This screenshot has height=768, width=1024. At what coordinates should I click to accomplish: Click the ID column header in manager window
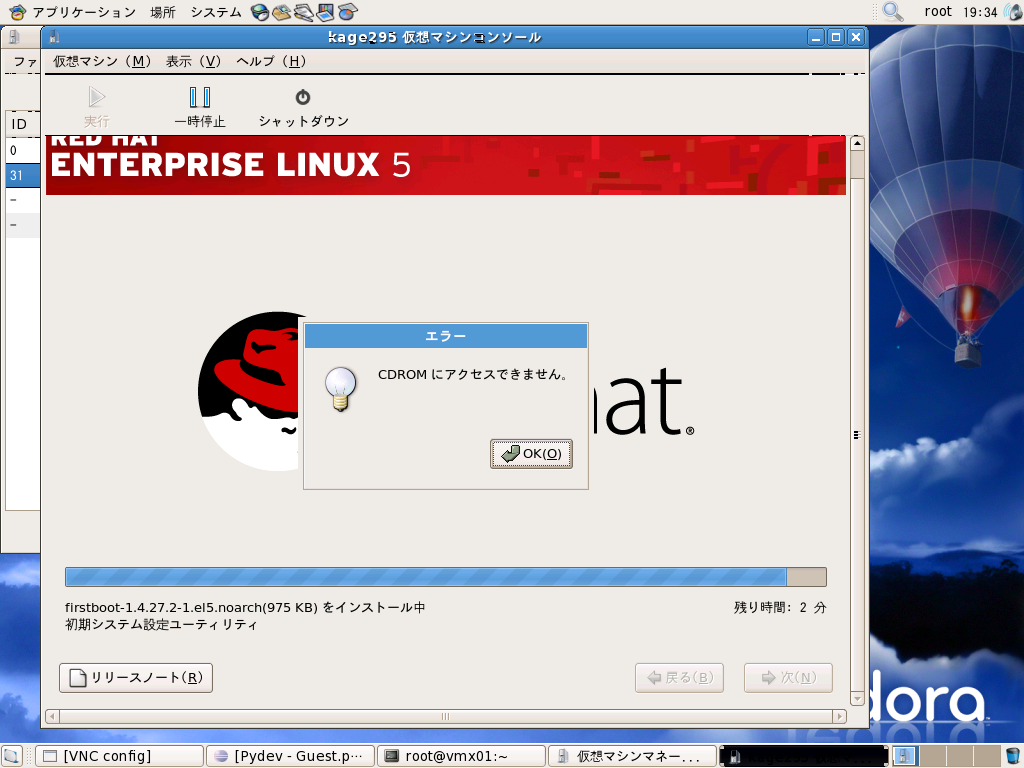tap(23, 124)
